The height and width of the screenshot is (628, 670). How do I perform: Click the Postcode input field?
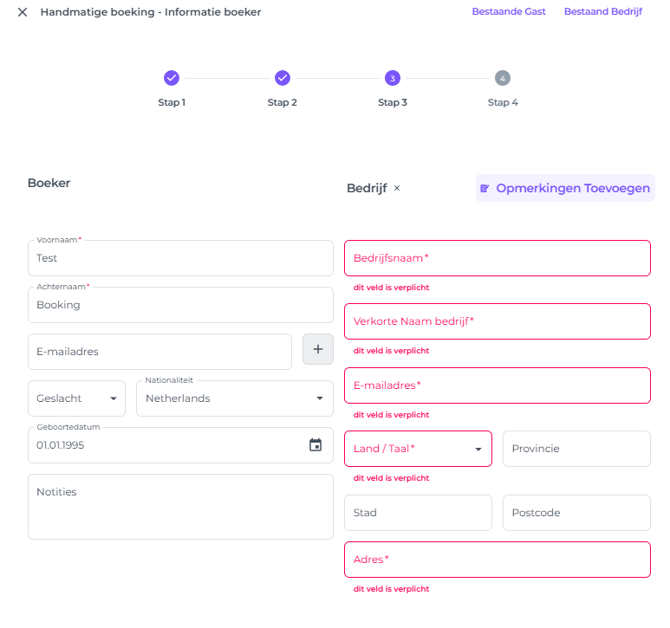pyautogui.click(x=576, y=513)
